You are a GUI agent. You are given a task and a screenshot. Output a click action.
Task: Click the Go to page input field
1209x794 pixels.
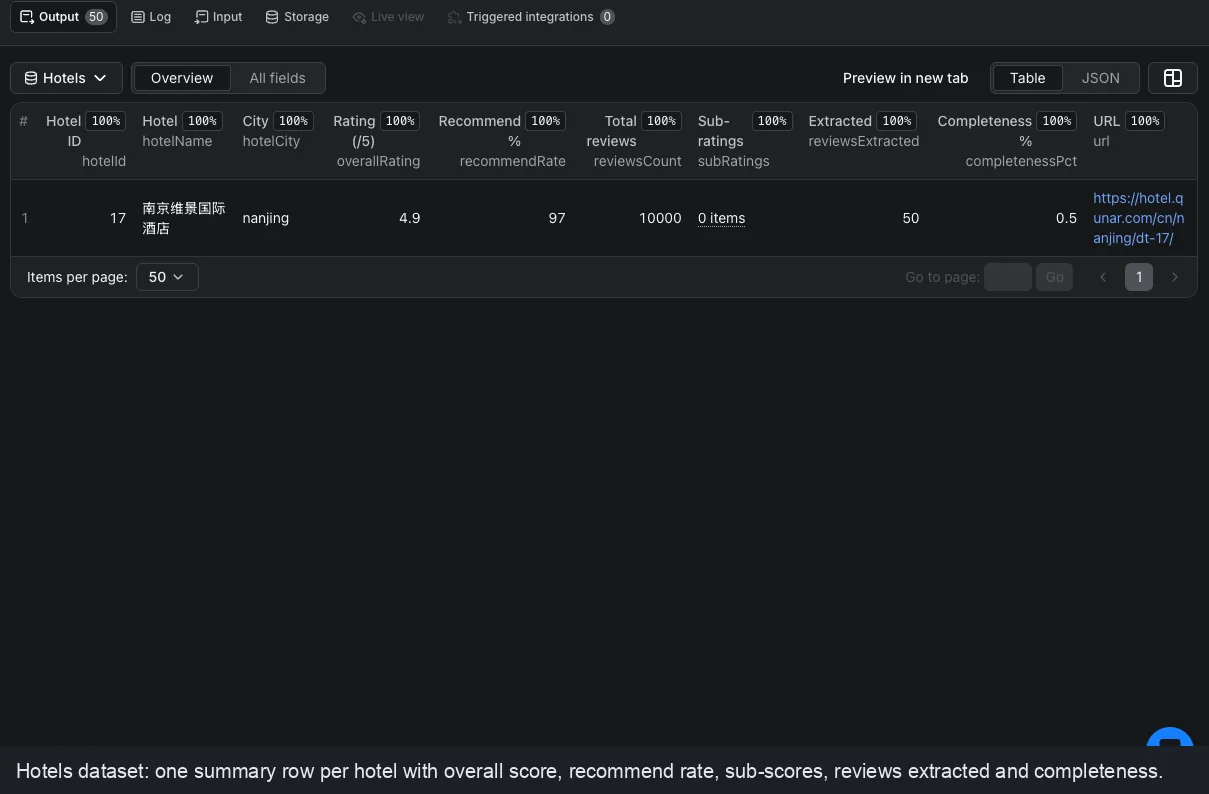point(1008,277)
